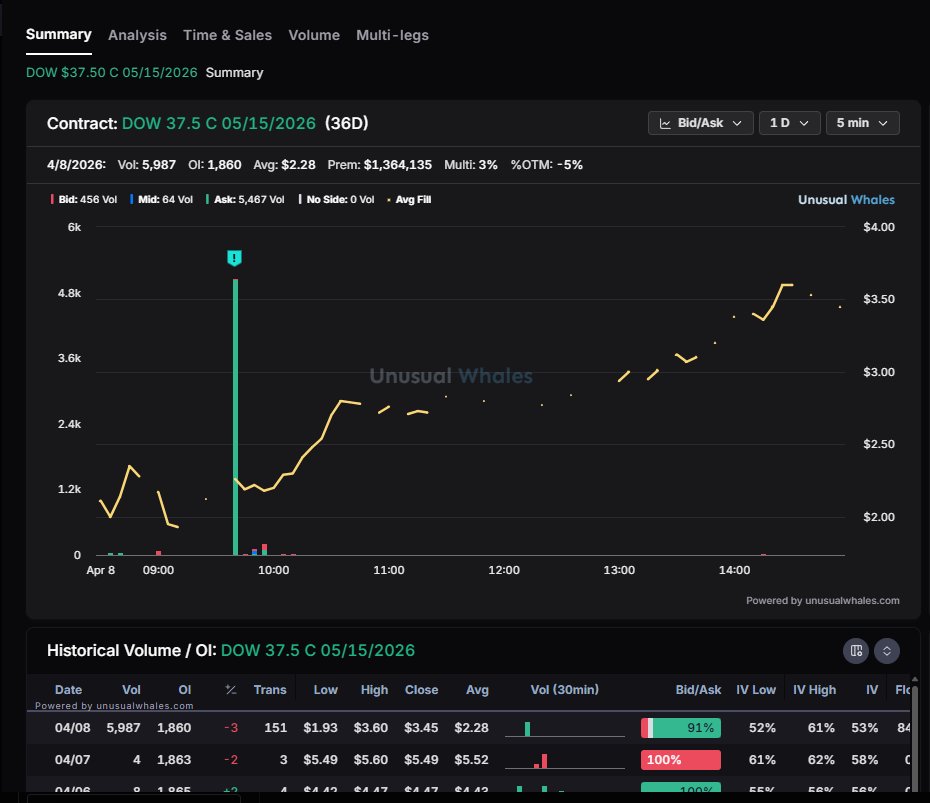Click the $3.45 close price cell
This screenshot has height=803, width=930.
[x=421, y=728]
